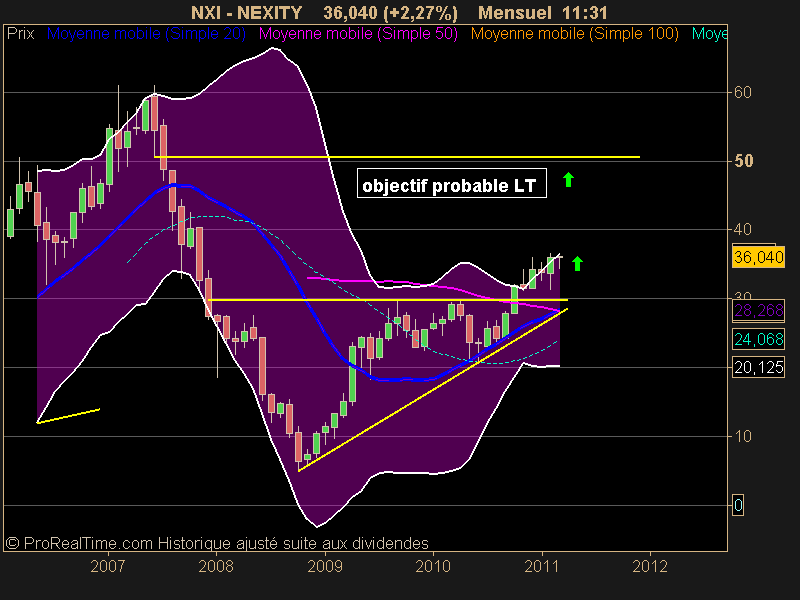Click the 40 price axis label
This screenshot has height=600, width=800.
743,230
